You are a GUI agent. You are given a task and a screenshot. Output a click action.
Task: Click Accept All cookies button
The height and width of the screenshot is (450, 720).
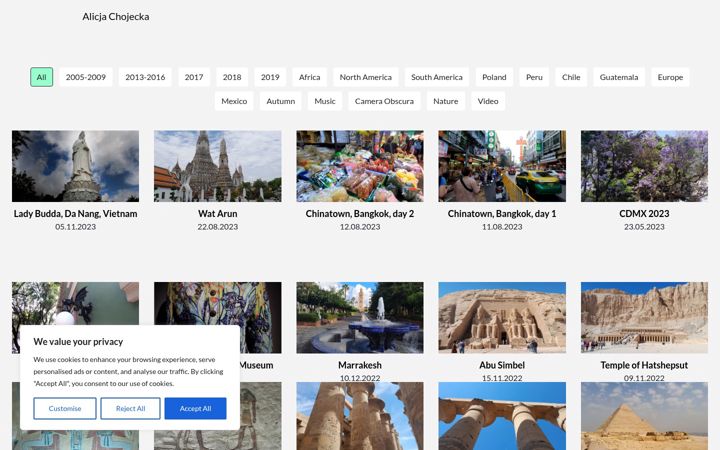tap(196, 408)
